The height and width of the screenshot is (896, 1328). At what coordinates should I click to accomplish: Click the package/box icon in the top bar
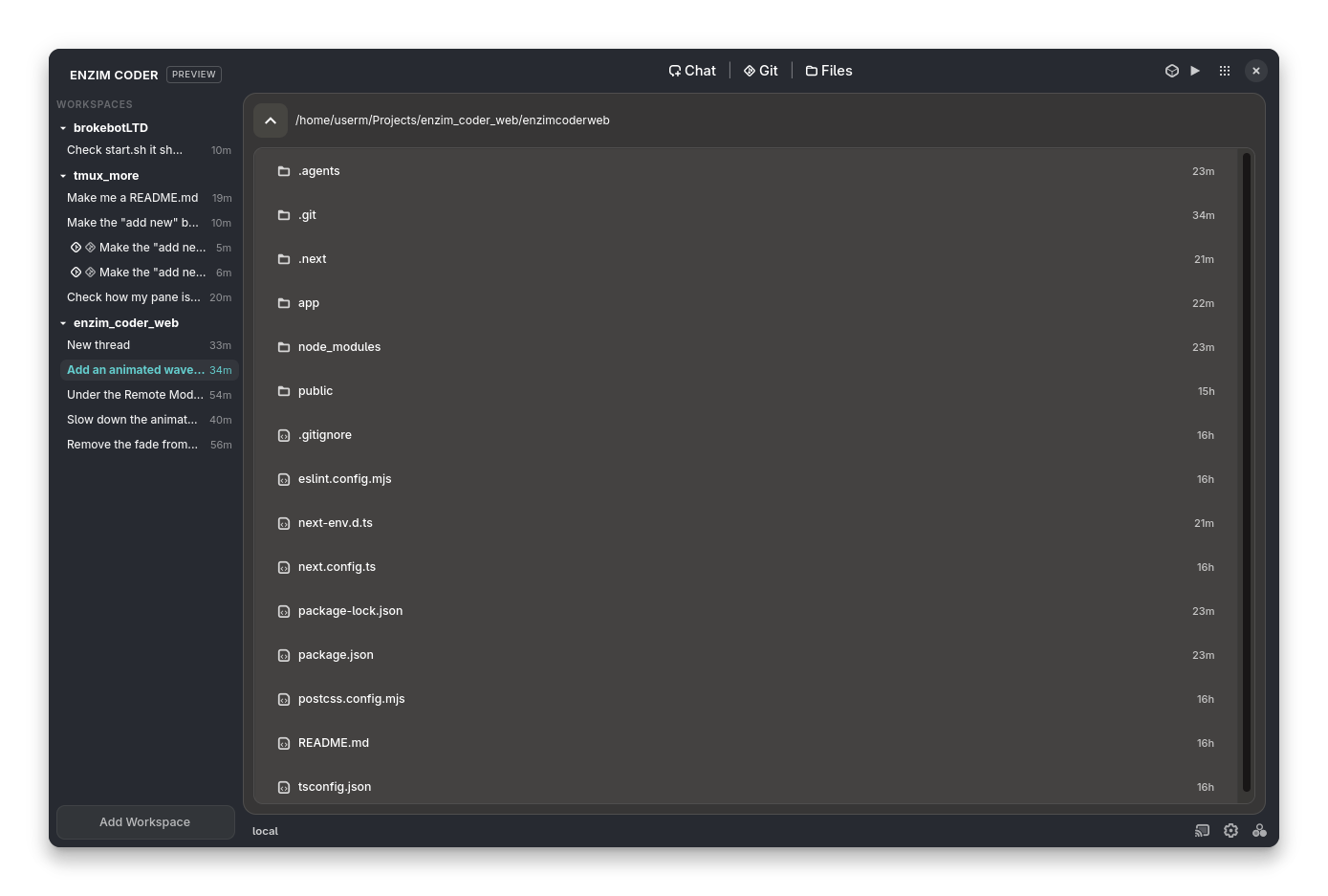[1172, 70]
